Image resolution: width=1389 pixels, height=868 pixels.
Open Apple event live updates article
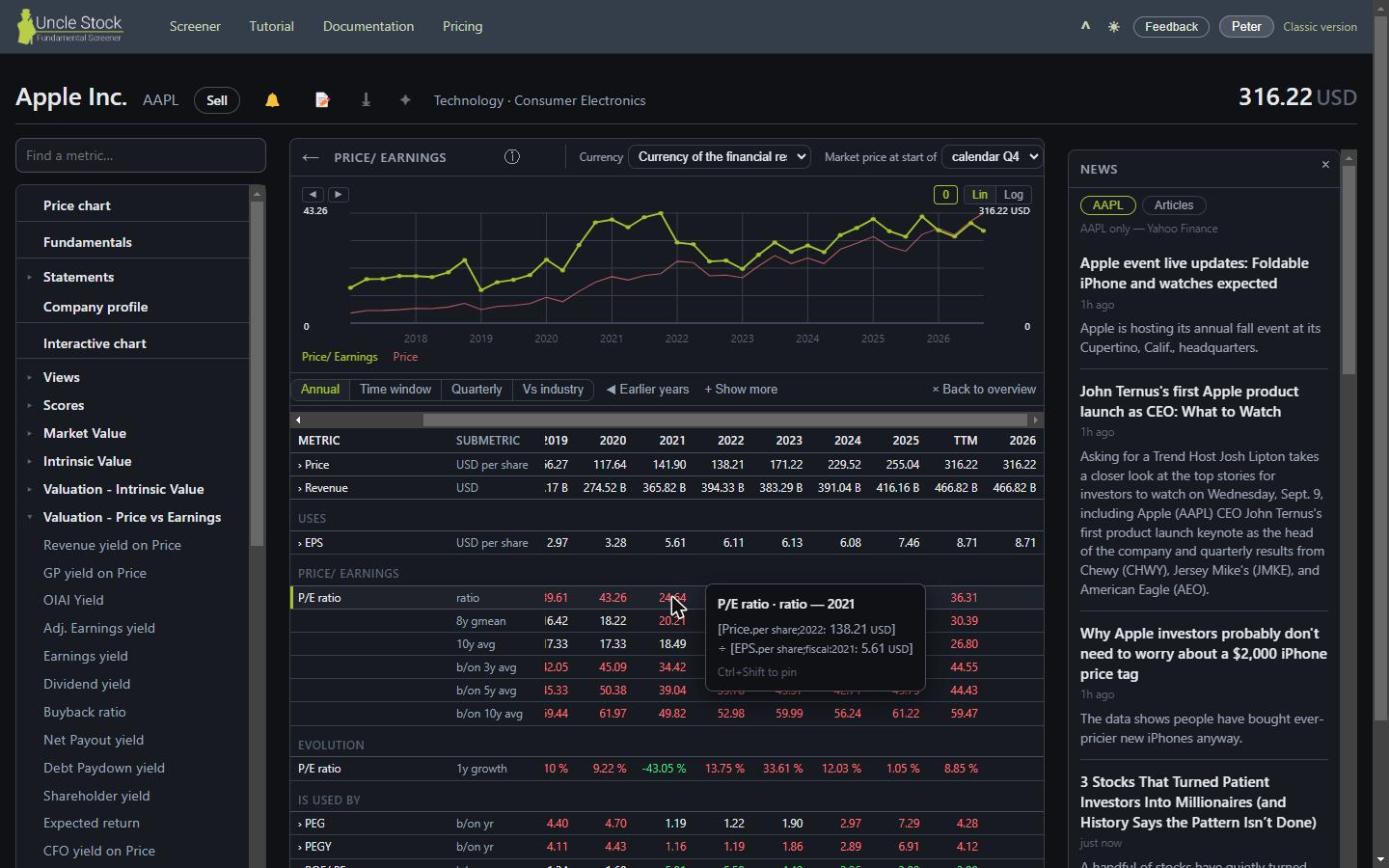[1194, 273]
